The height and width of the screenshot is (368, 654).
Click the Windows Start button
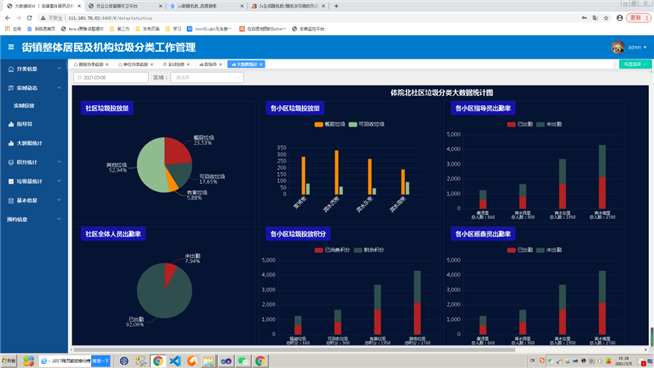point(9,360)
